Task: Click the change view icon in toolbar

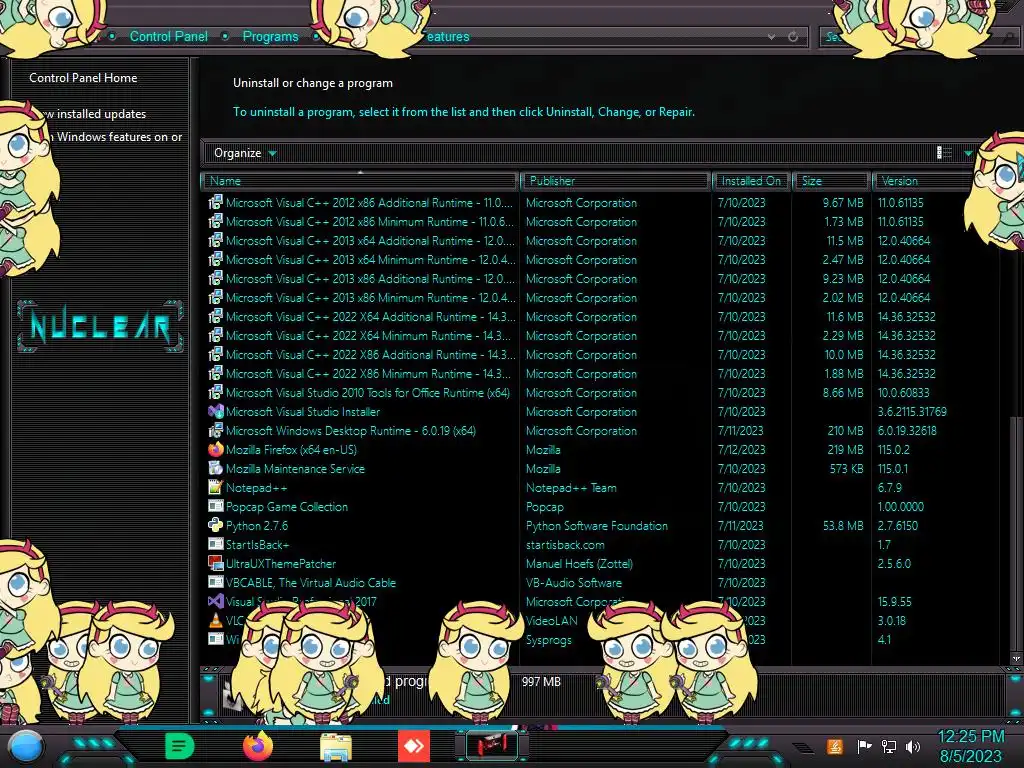Action: point(944,153)
